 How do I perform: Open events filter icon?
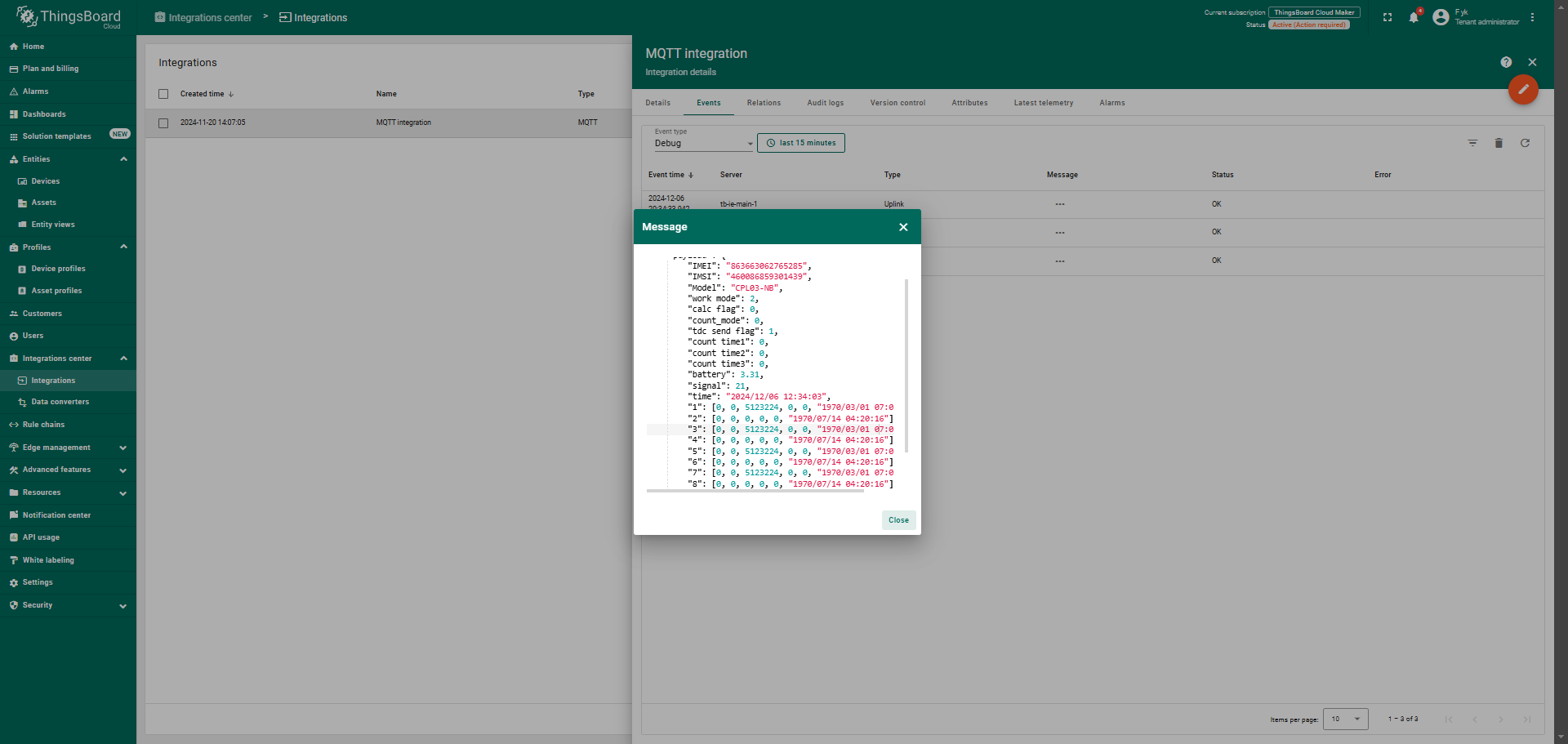click(x=1472, y=143)
